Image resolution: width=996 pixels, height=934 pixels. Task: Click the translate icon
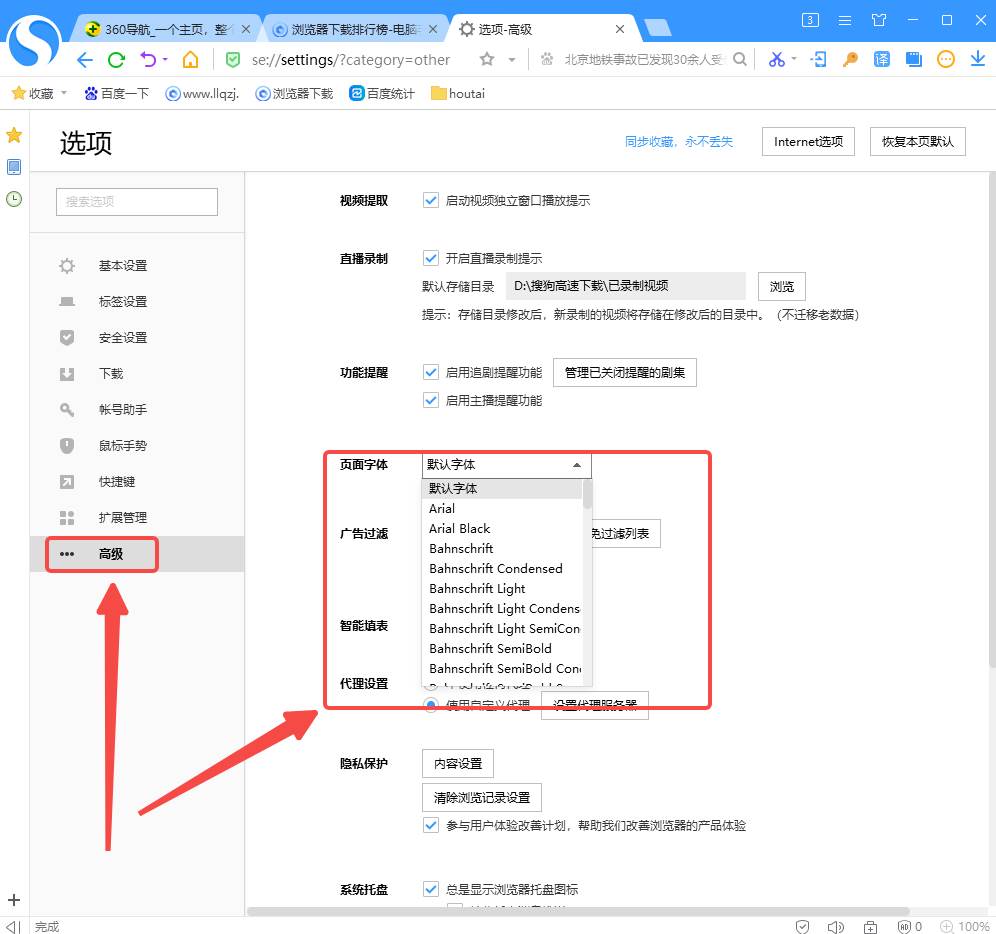[882, 60]
